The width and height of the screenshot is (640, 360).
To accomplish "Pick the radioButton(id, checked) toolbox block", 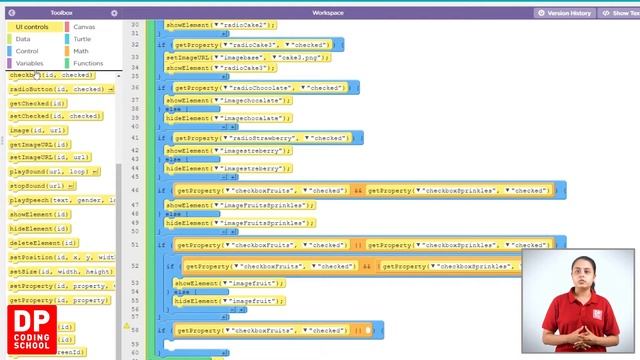I will [x=62, y=89].
